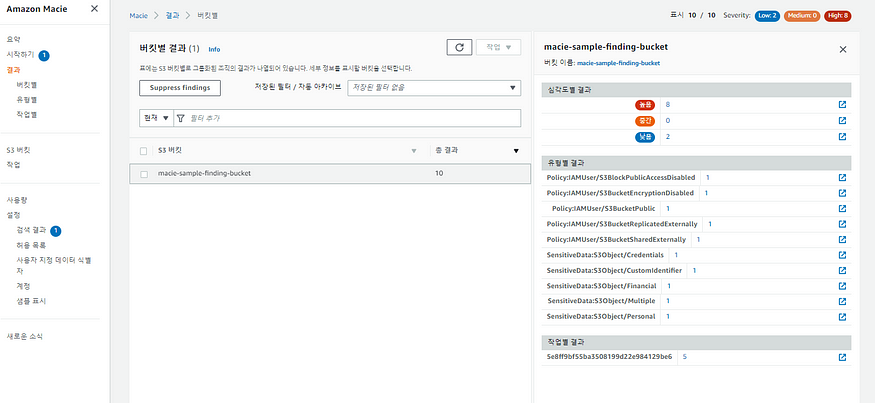Click the refresh button icon

(459, 47)
